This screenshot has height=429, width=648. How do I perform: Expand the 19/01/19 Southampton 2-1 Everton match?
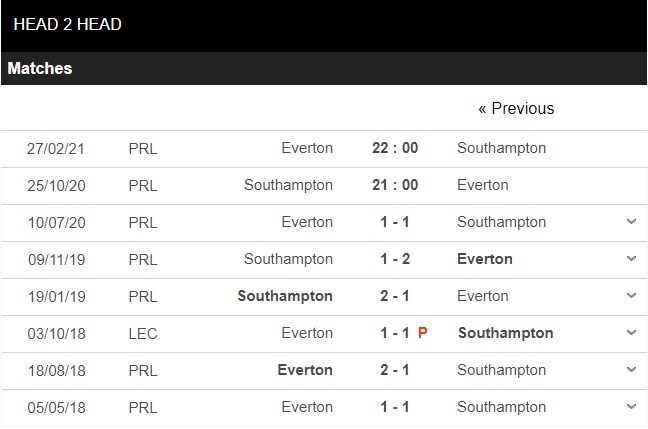click(x=631, y=296)
